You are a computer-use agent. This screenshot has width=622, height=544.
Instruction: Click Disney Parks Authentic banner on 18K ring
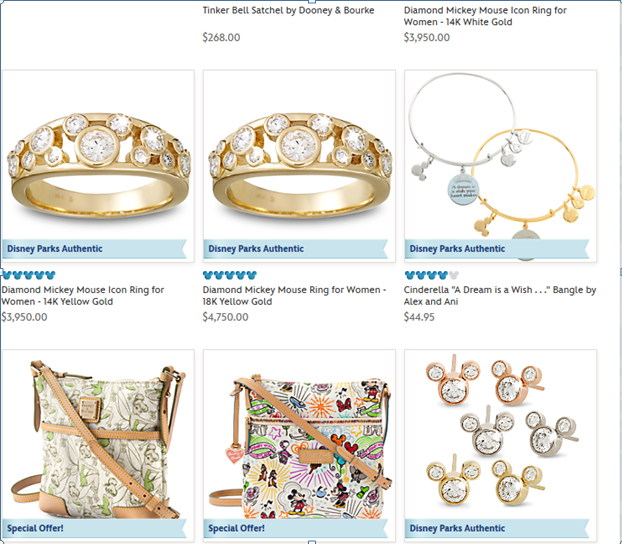pos(296,249)
